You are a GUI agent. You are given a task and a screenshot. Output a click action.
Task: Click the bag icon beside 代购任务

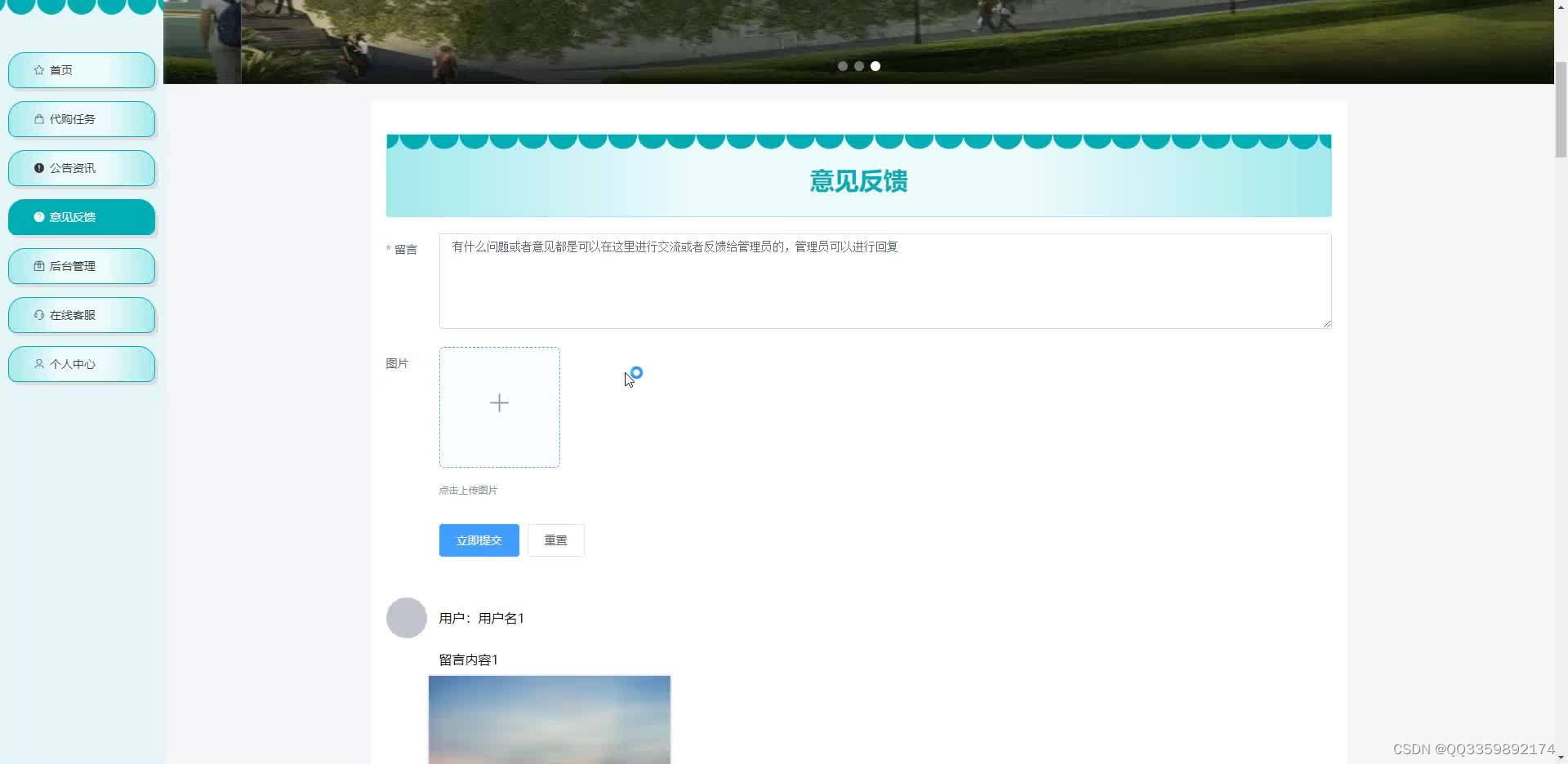(38, 119)
